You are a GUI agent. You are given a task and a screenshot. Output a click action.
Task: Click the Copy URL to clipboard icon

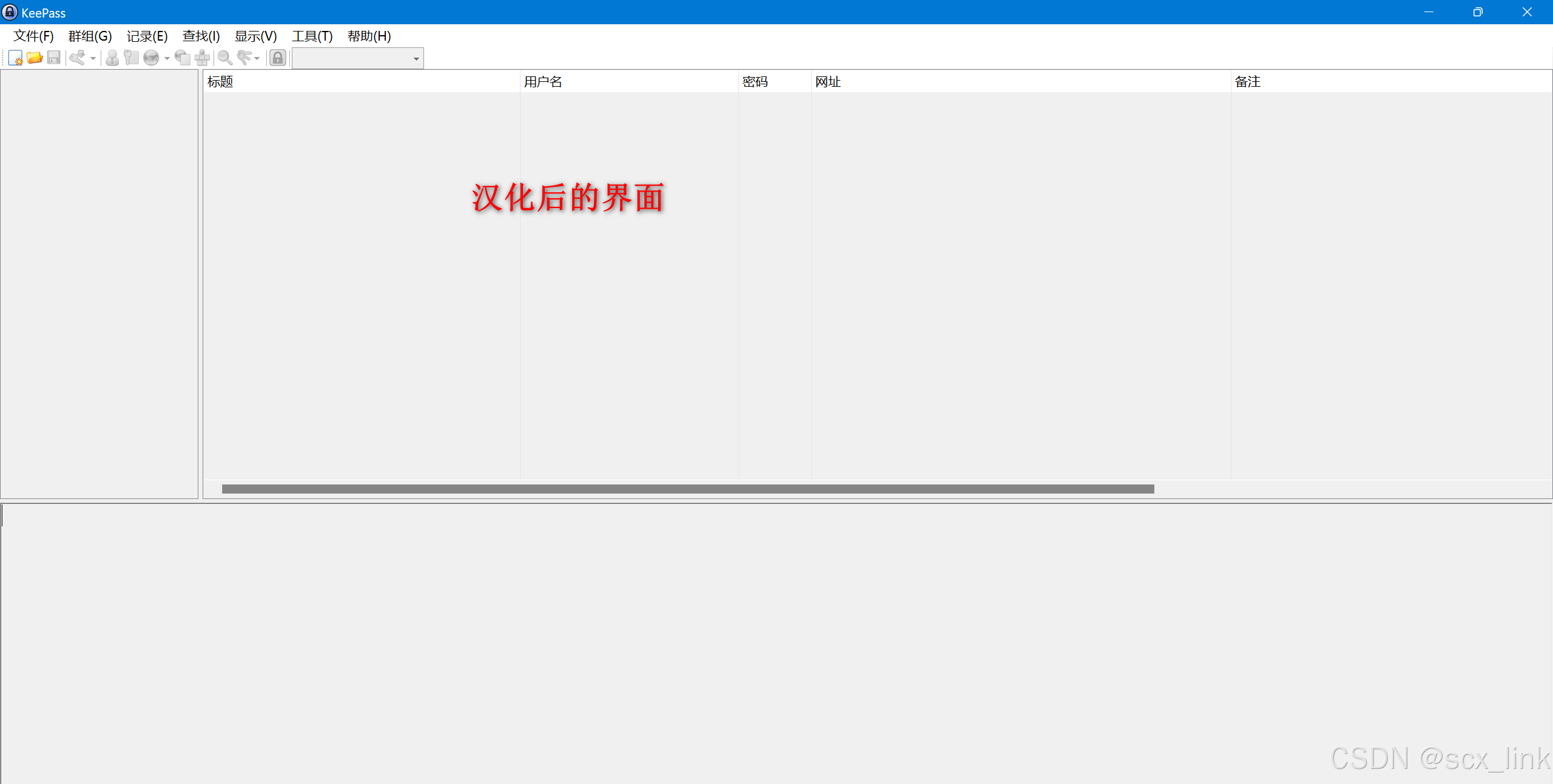click(182, 58)
